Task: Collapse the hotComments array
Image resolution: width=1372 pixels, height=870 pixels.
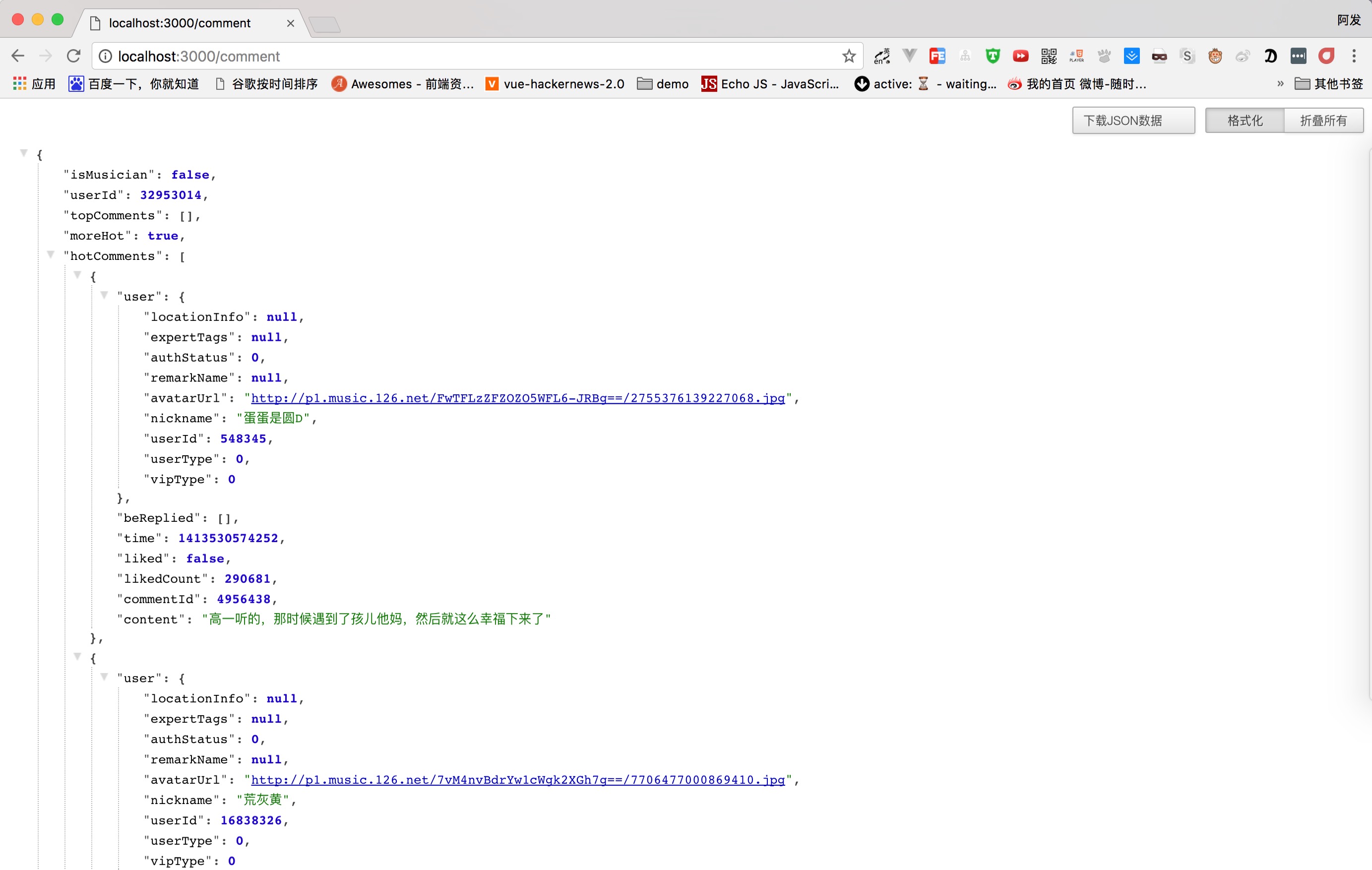Action: click(x=51, y=254)
